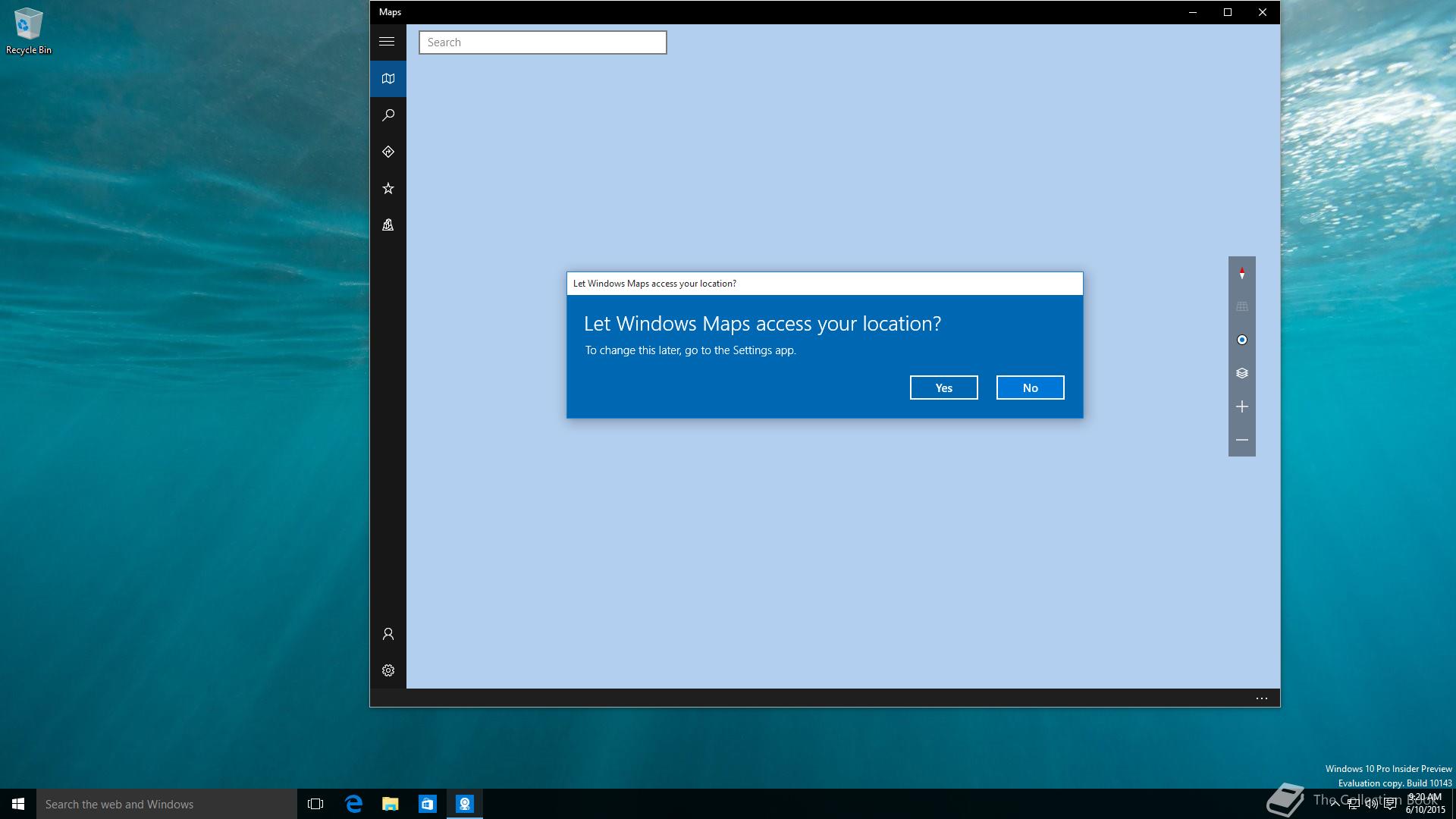The image size is (1456, 819).
Task: Show my location on map
Action: pyautogui.click(x=1241, y=340)
